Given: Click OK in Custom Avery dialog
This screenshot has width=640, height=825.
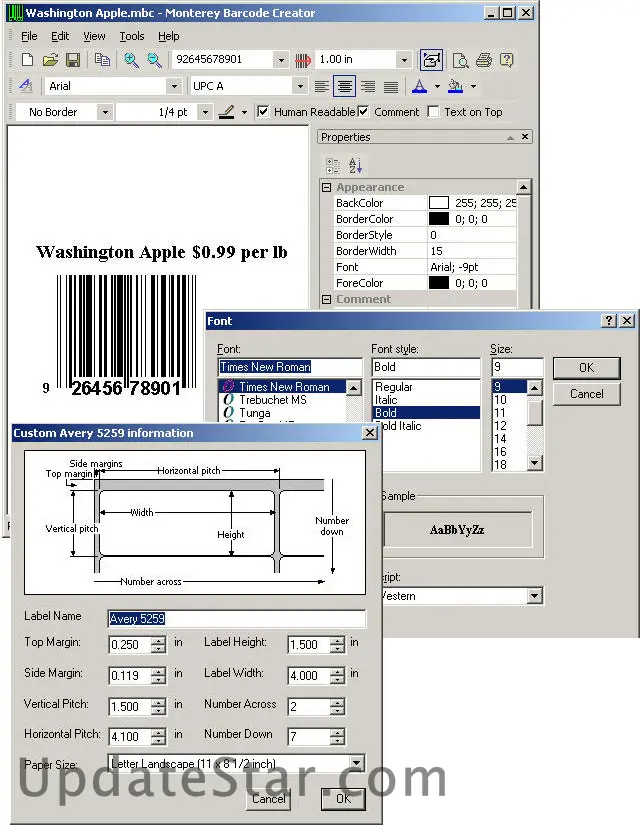Looking at the screenshot, I should 343,799.
